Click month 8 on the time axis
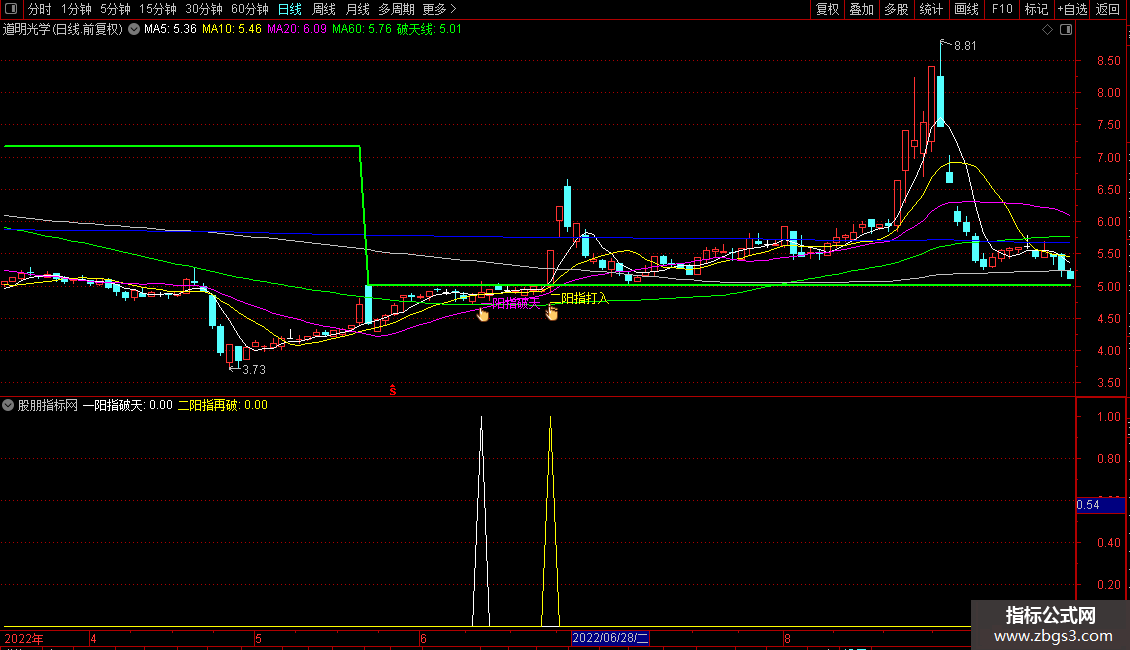This screenshot has width=1130, height=650. click(x=787, y=638)
